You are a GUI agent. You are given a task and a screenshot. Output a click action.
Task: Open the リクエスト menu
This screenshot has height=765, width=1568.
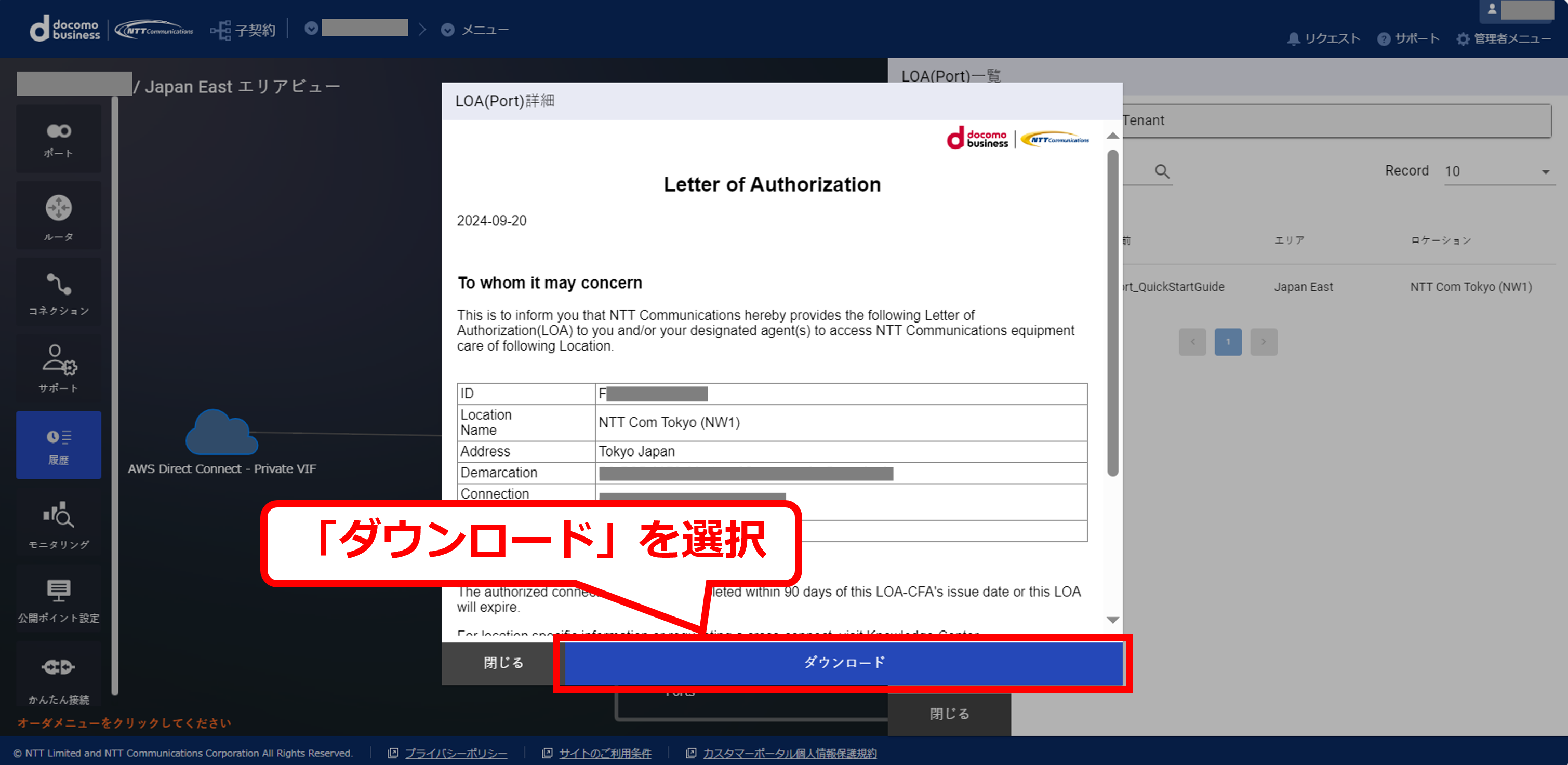pos(1332,39)
